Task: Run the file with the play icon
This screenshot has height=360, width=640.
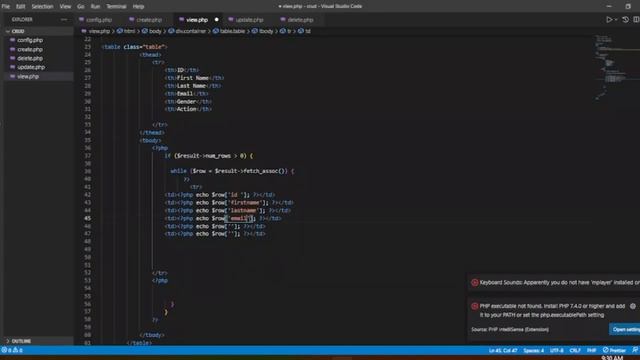Action: click(609, 20)
